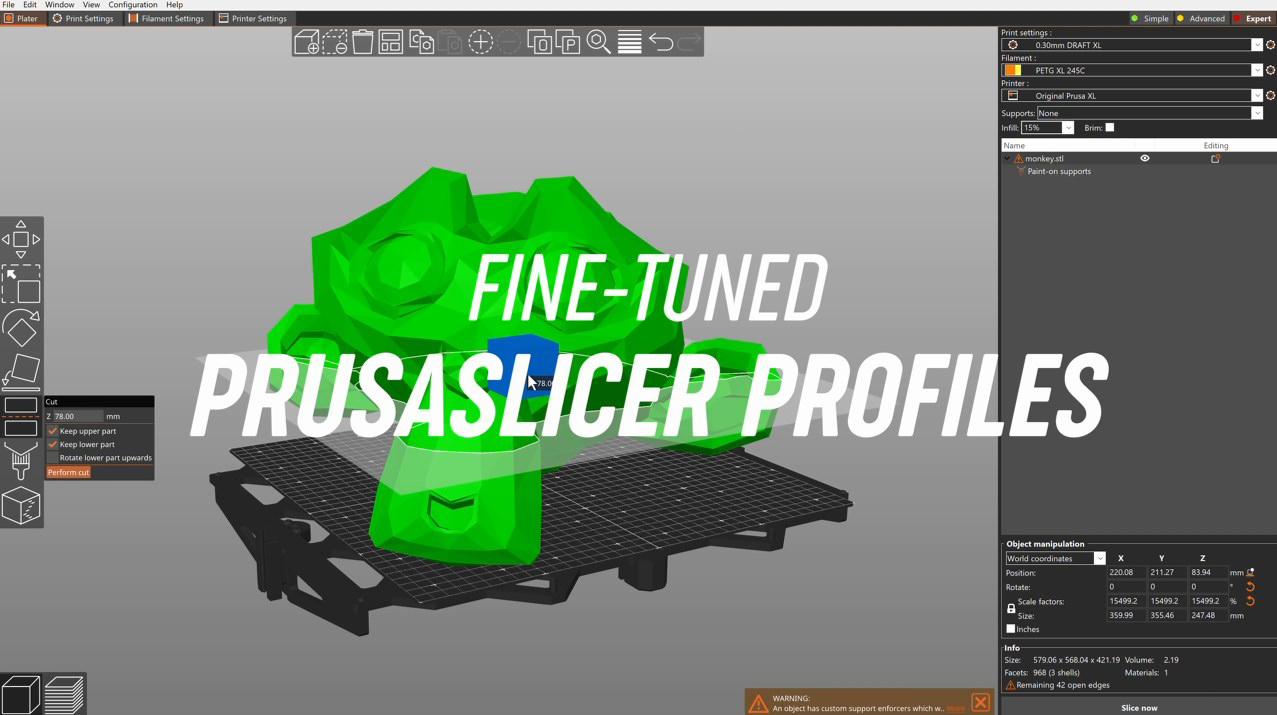Click the Add instance plus icon
Image resolution: width=1277 pixels, height=715 pixels.
[481, 42]
